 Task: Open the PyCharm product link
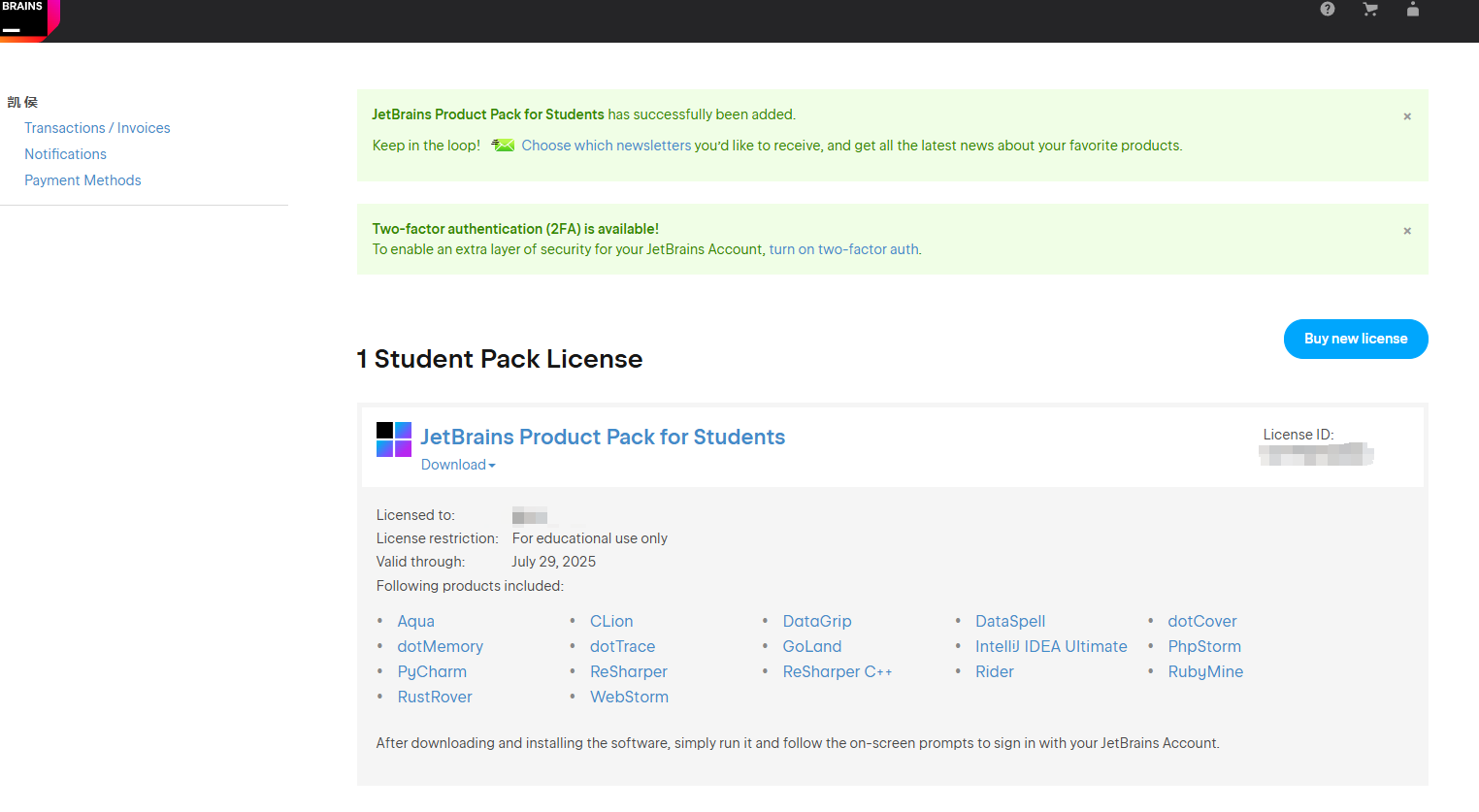pos(432,671)
